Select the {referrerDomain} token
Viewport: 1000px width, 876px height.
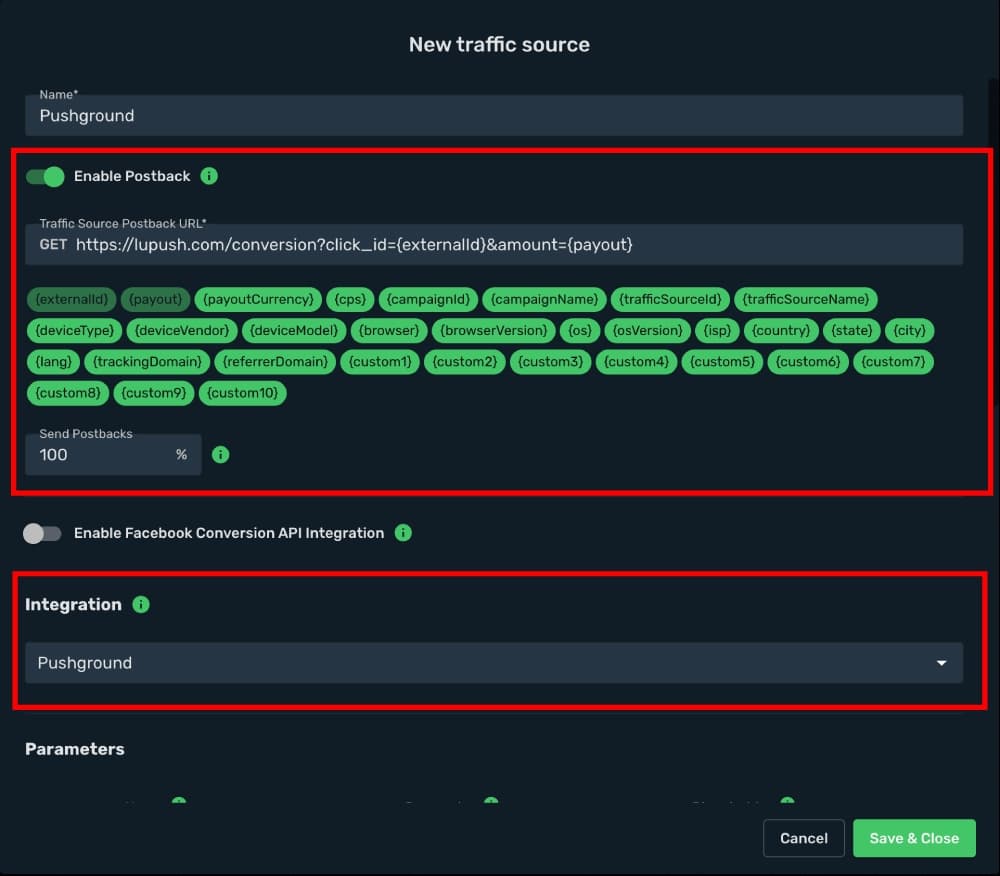[x=275, y=362]
